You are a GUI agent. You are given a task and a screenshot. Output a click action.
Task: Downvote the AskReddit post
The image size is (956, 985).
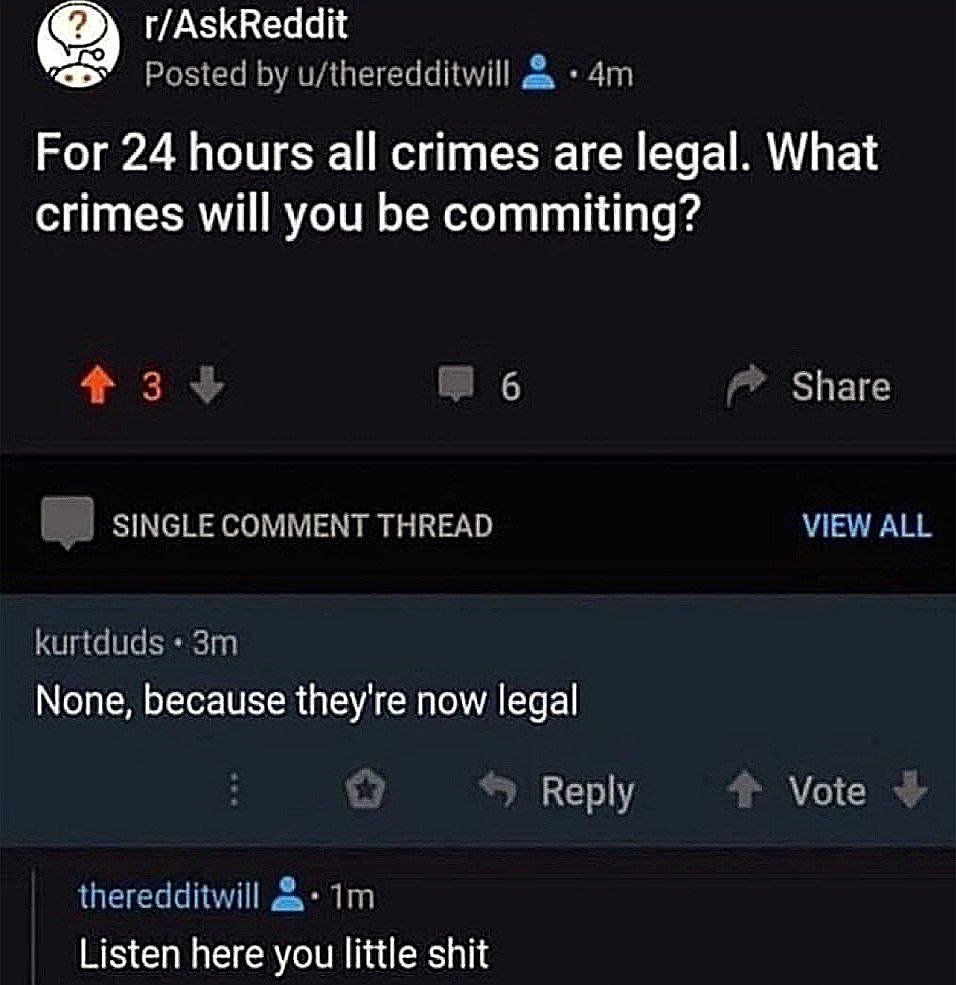point(207,384)
